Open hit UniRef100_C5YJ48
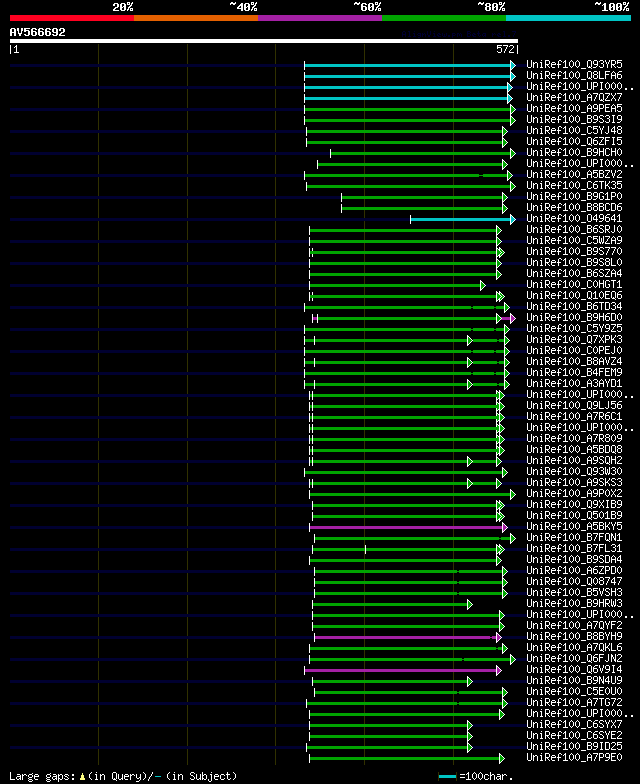This screenshot has width=640, height=784. 574,130
